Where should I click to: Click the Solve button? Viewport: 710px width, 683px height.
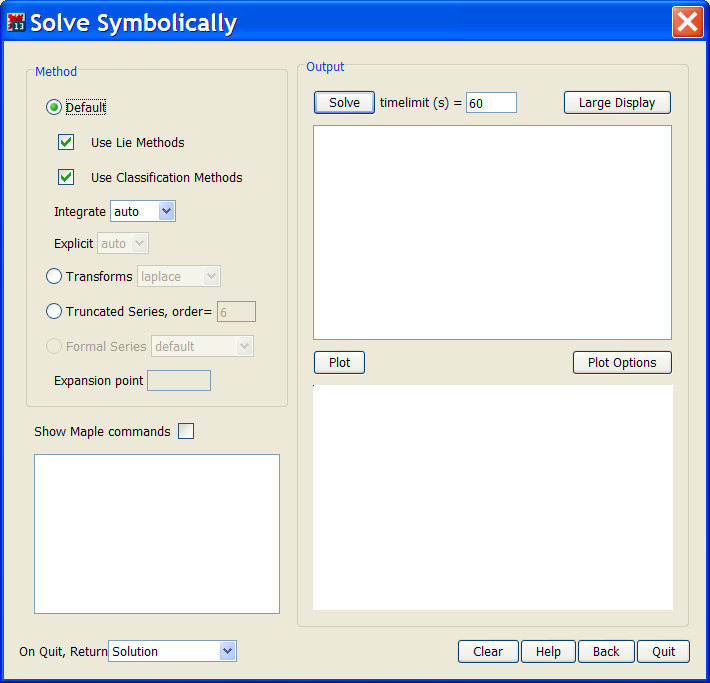[x=344, y=103]
